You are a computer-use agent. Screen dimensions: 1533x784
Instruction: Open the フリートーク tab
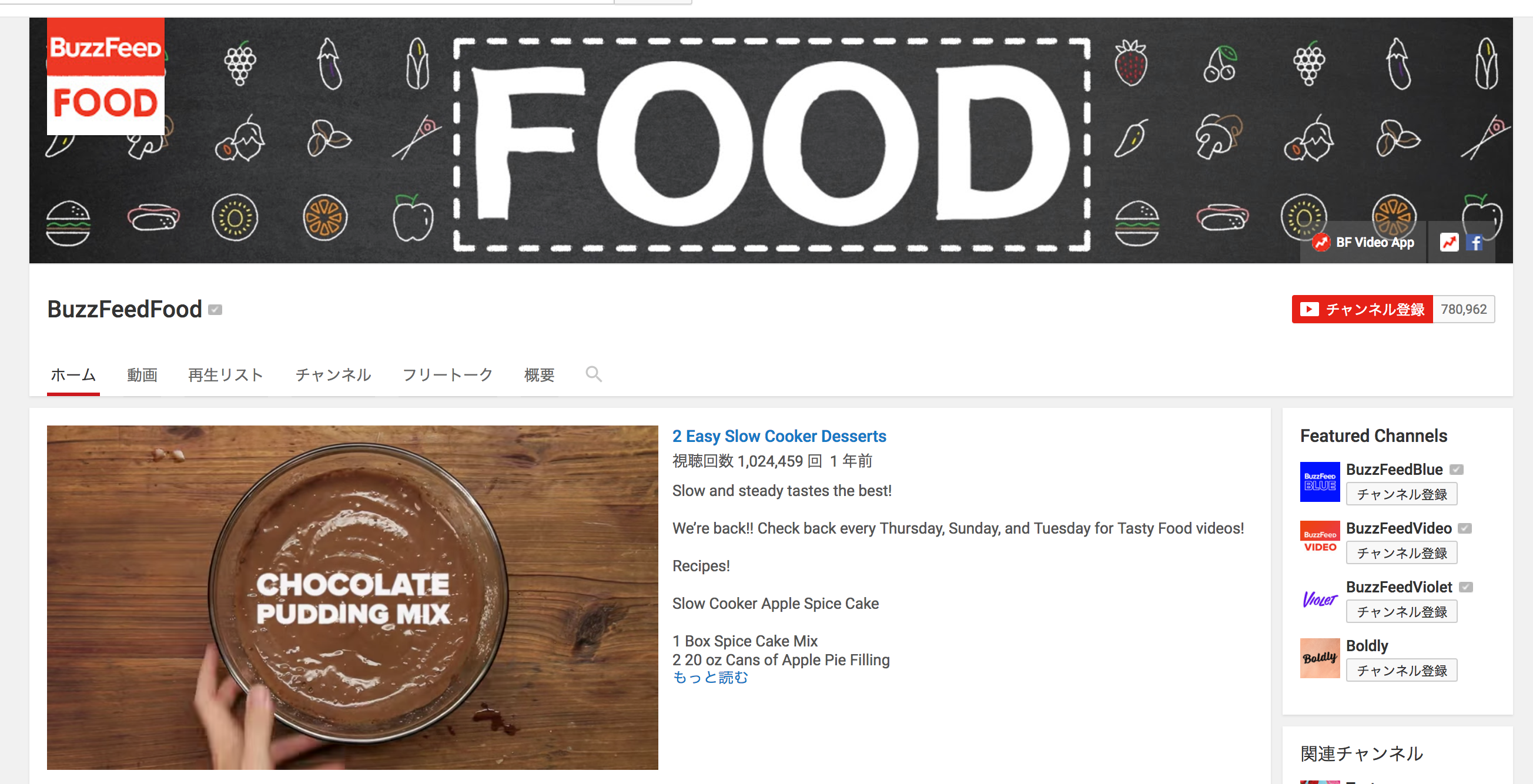pos(447,375)
